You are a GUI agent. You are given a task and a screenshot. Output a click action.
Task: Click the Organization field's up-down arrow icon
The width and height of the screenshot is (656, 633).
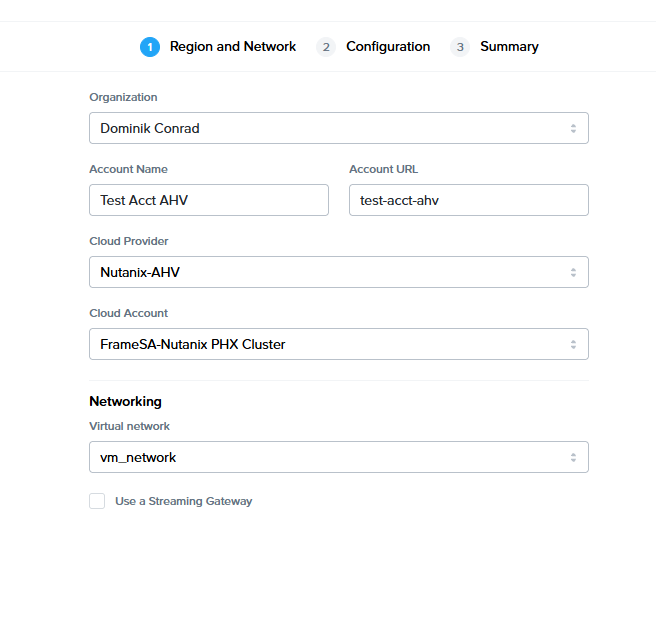click(573, 128)
